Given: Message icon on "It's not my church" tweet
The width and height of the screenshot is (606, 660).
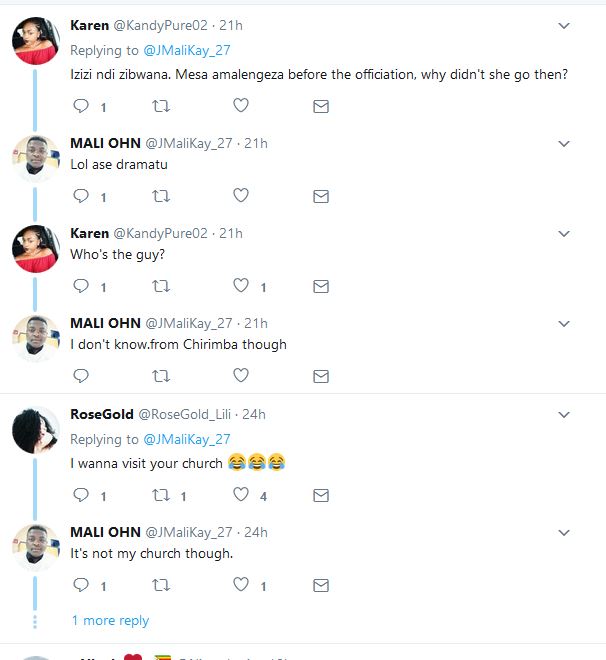Looking at the screenshot, I should 320,585.
